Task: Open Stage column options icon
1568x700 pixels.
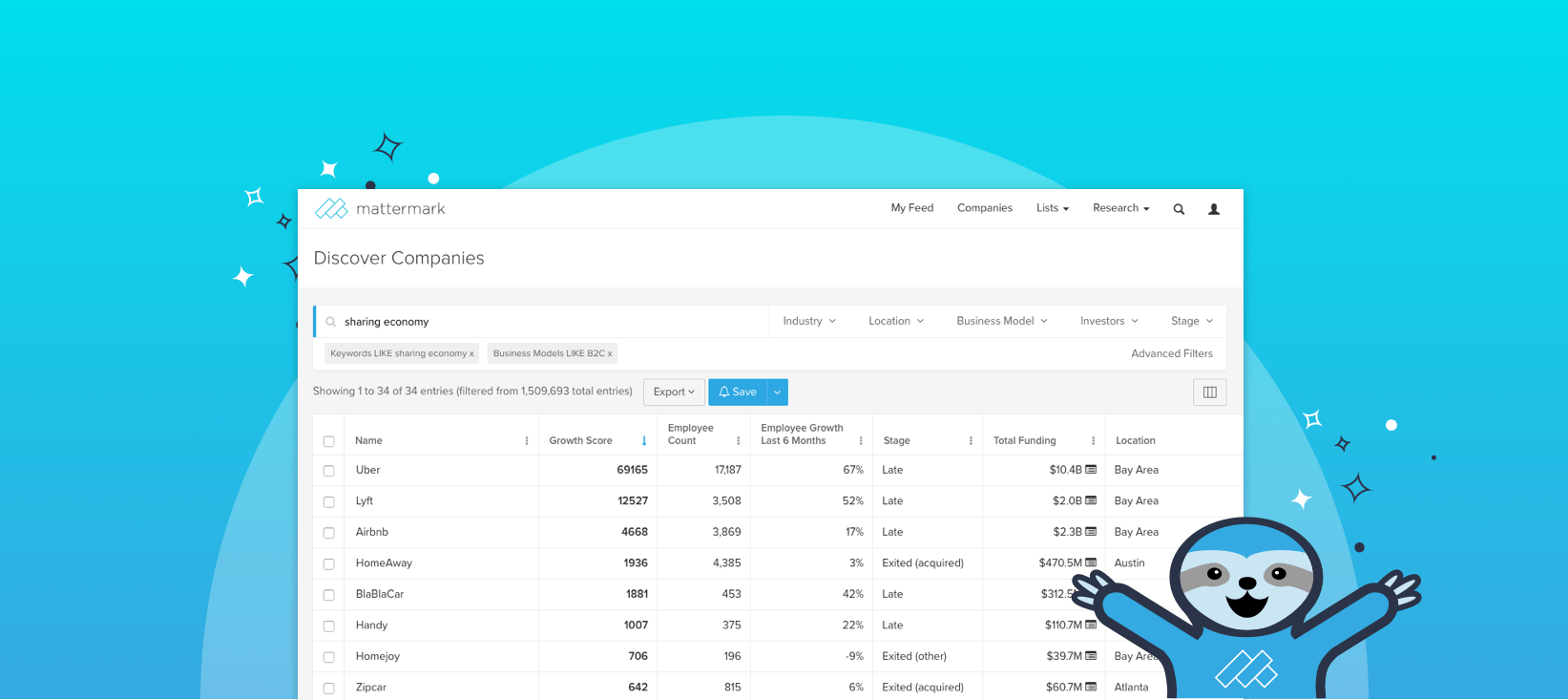Action: (971, 441)
